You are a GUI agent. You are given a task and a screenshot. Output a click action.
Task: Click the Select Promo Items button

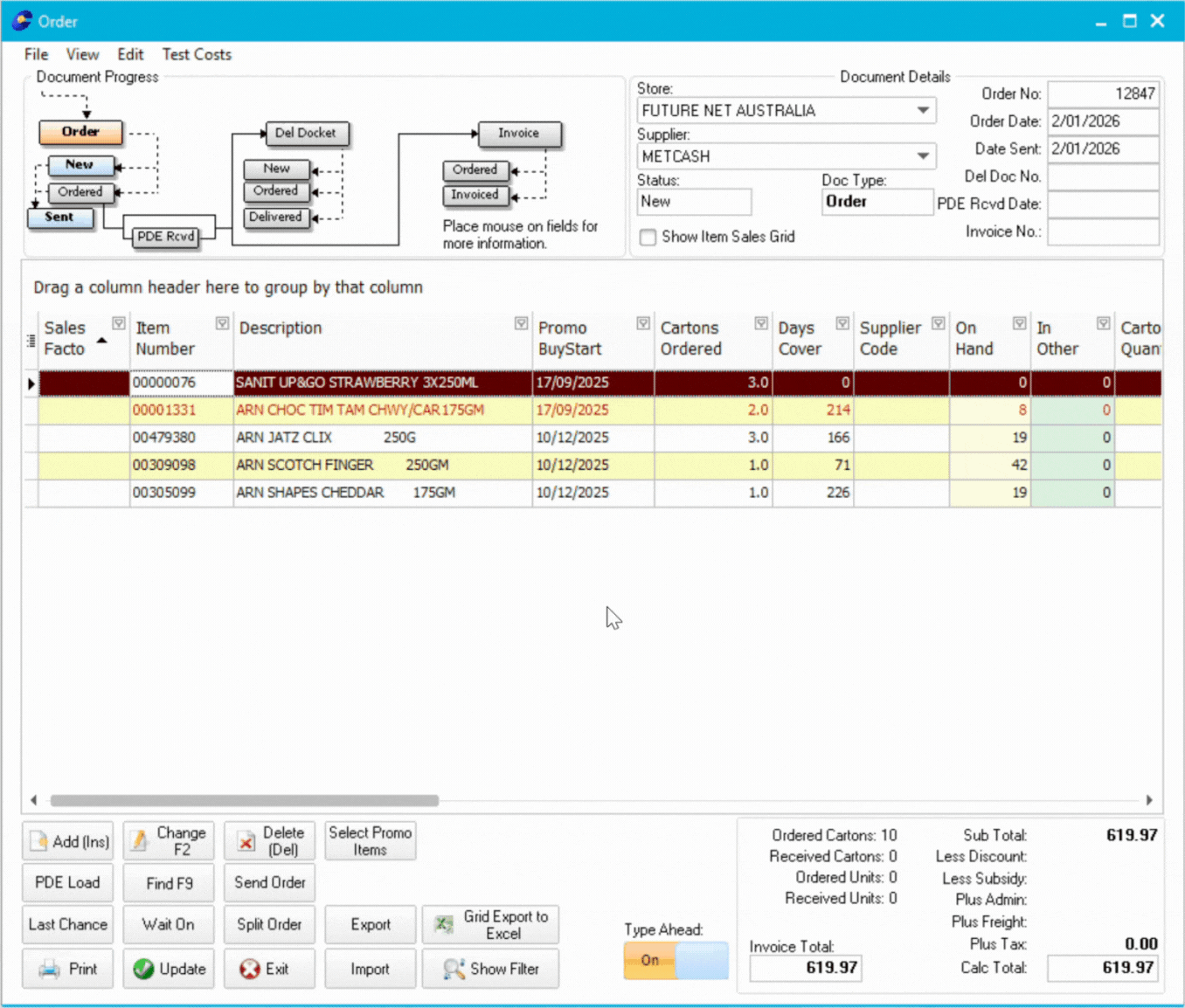tap(371, 841)
